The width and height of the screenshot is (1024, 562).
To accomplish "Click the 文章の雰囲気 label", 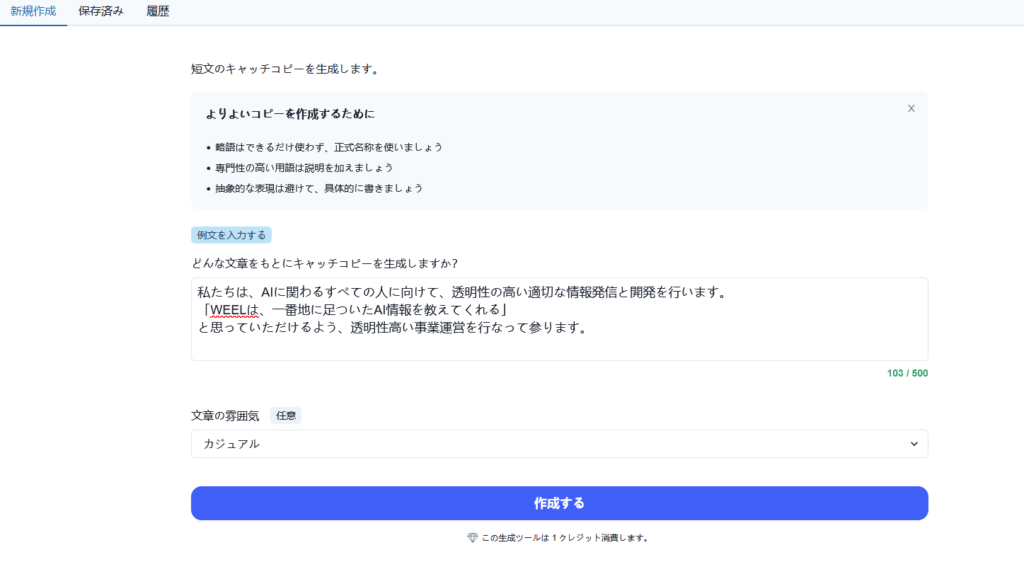I will [x=225, y=416].
